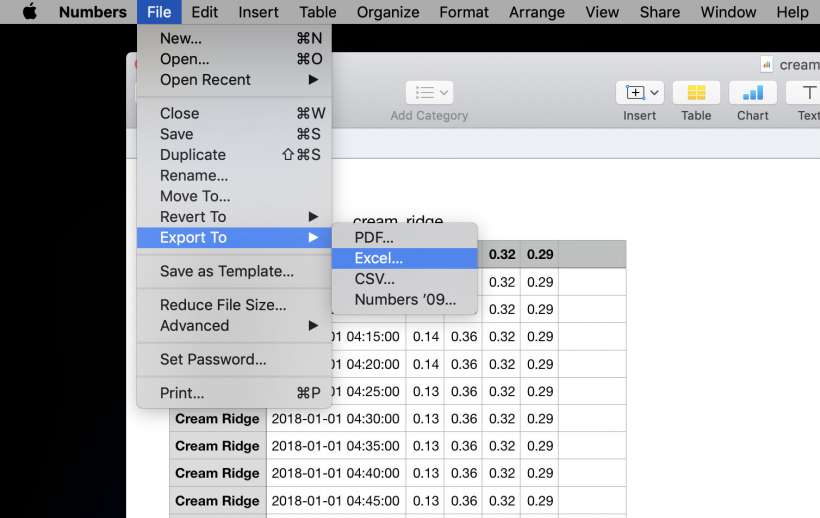Select Numbers '09… export option
This screenshot has width=820, height=518.
[404, 300]
